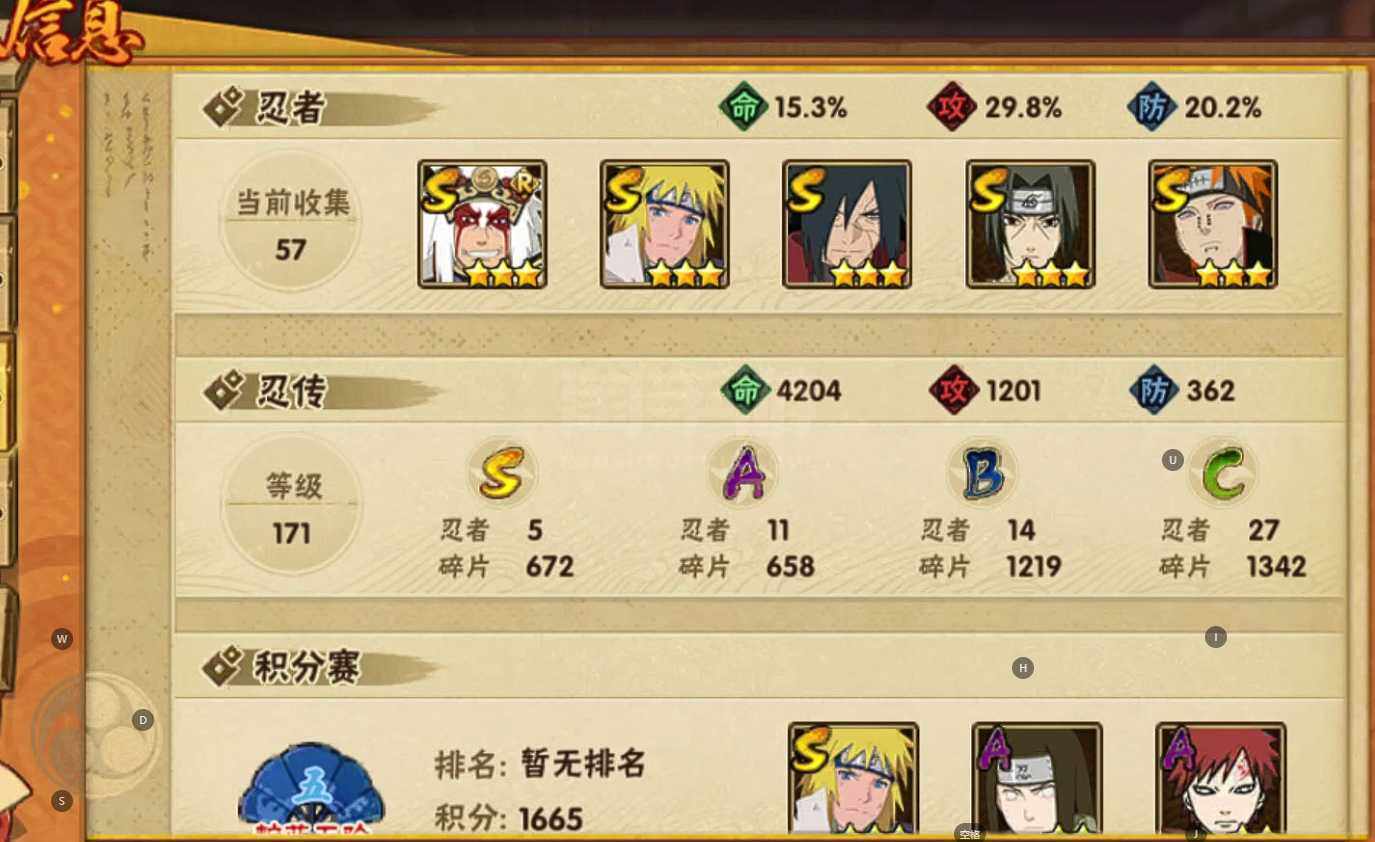Click the green C rank emblem
This screenshot has height=842, width=1375.
click(1223, 473)
